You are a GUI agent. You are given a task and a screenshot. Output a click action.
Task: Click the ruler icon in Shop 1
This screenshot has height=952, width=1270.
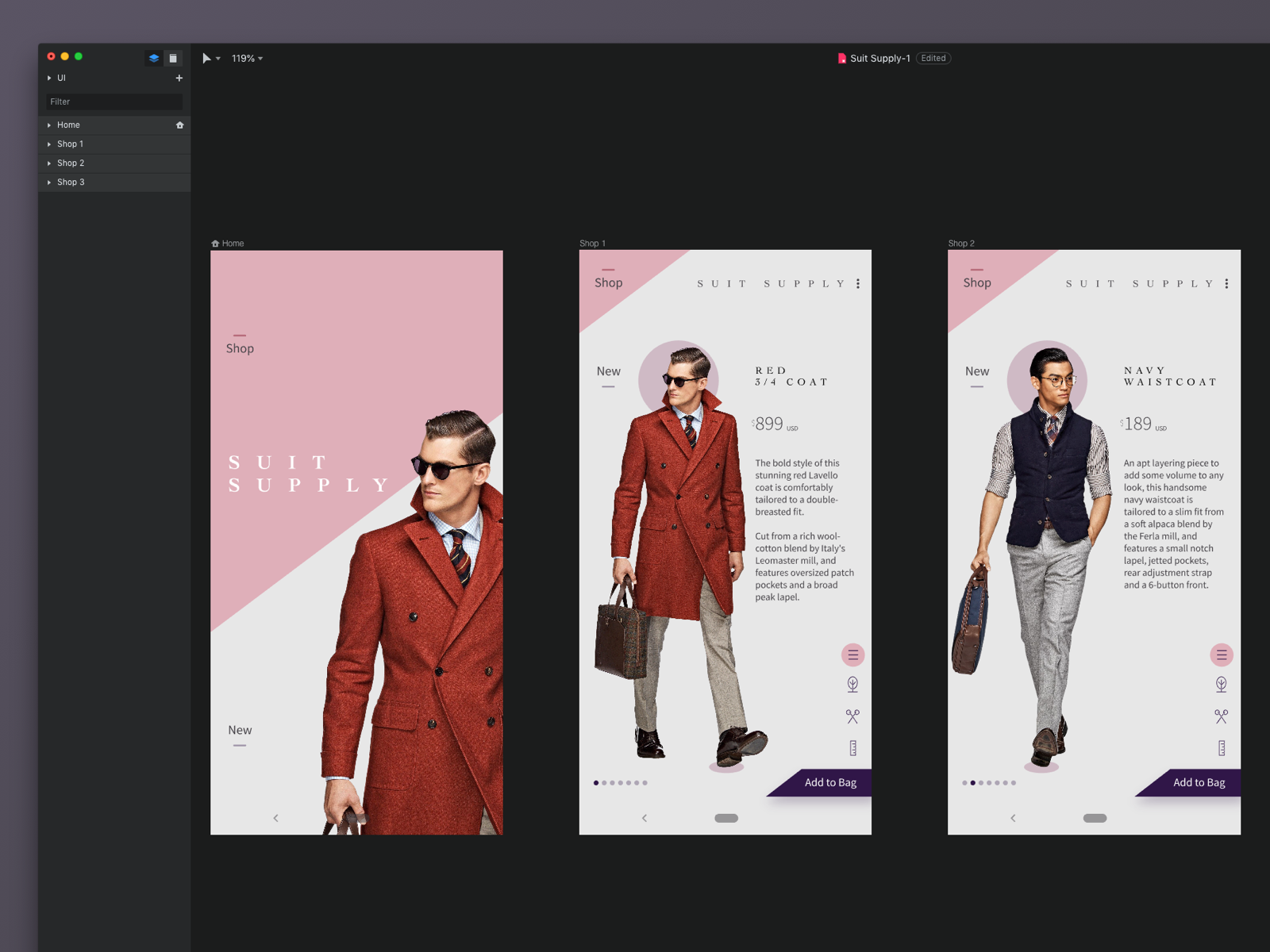pyautogui.click(x=853, y=748)
